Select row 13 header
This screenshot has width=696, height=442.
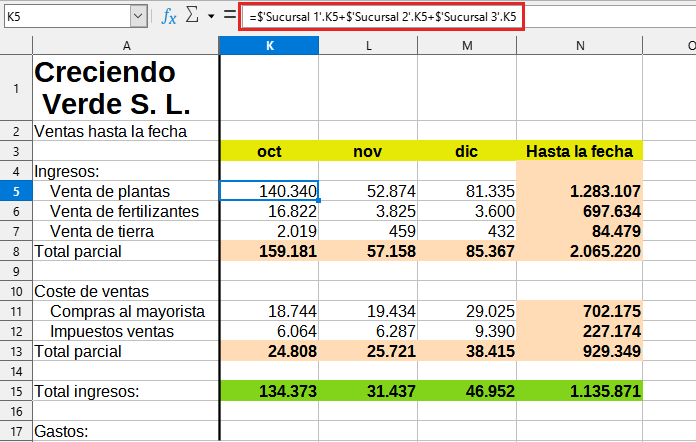pos(16,351)
